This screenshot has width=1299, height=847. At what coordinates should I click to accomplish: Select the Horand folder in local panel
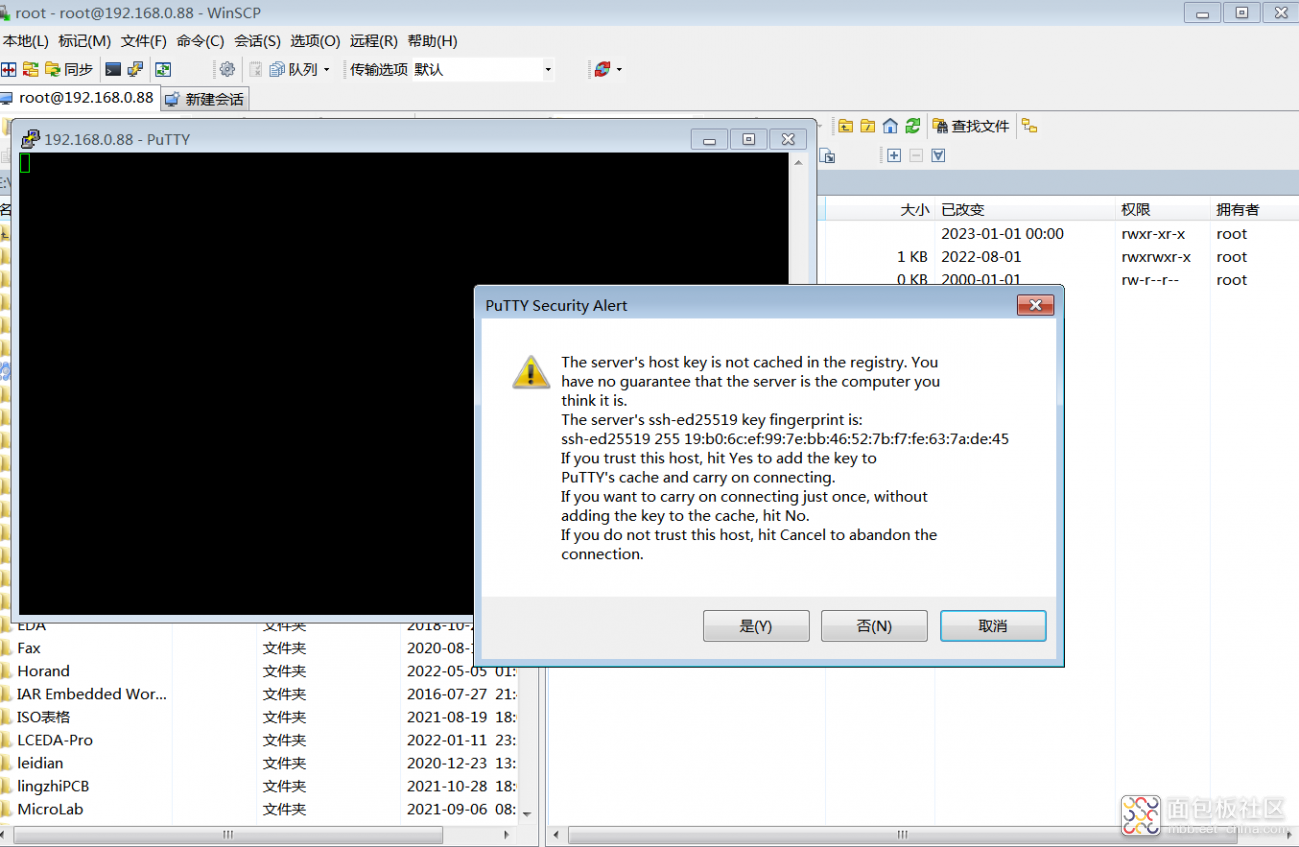click(x=43, y=671)
